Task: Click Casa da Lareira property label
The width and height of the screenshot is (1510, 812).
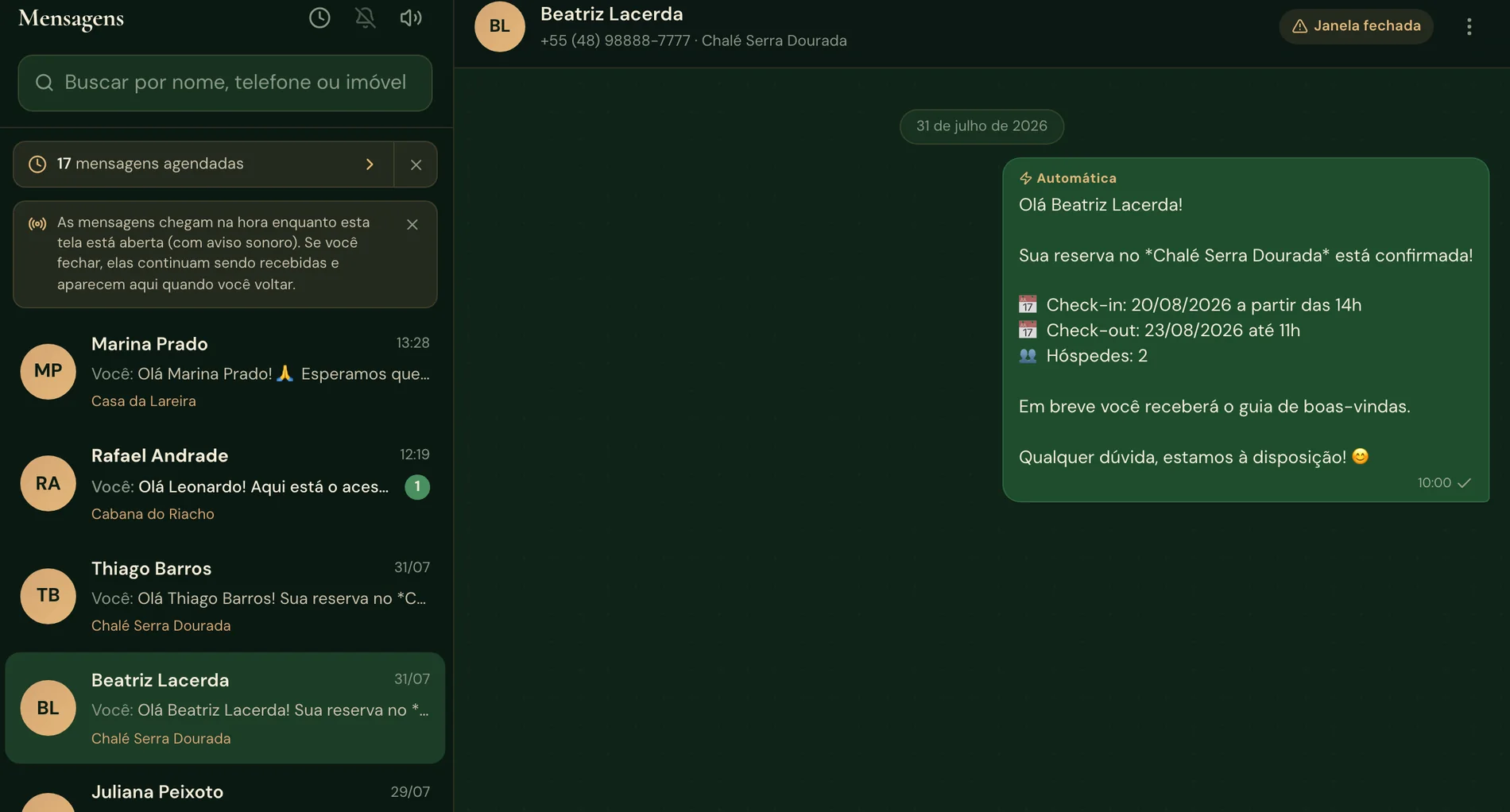Action: 144,401
